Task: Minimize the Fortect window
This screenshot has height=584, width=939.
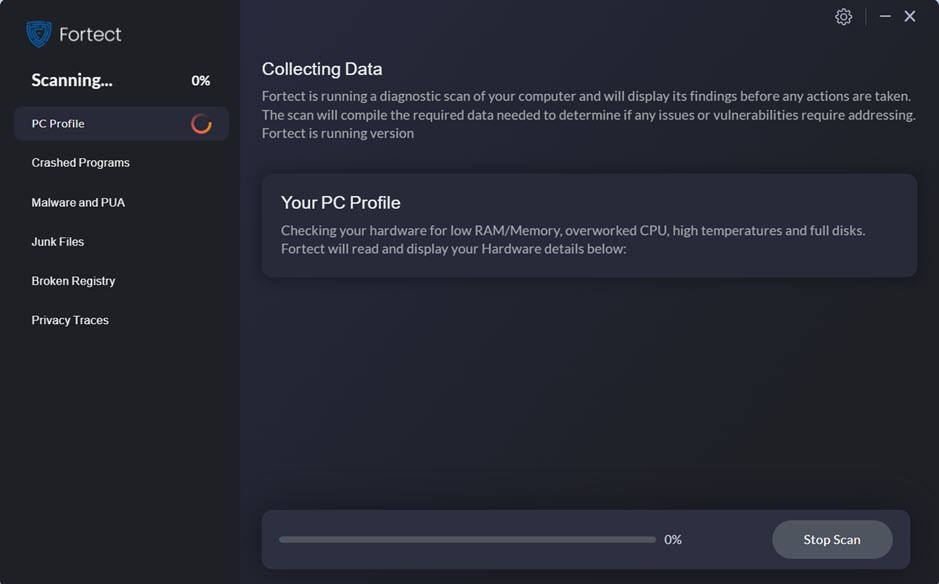Action: tap(885, 17)
